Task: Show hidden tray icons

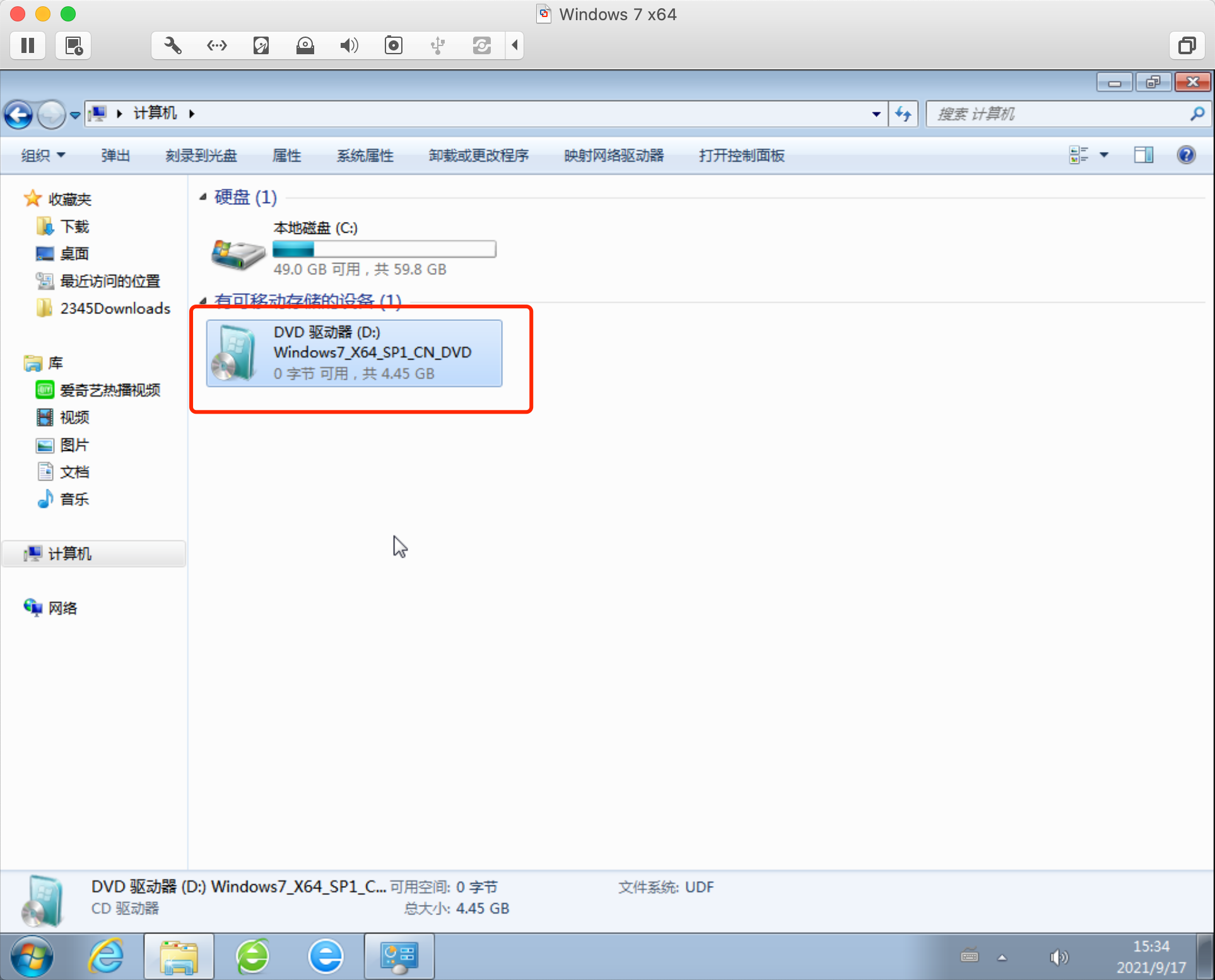Action: [1002, 957]
